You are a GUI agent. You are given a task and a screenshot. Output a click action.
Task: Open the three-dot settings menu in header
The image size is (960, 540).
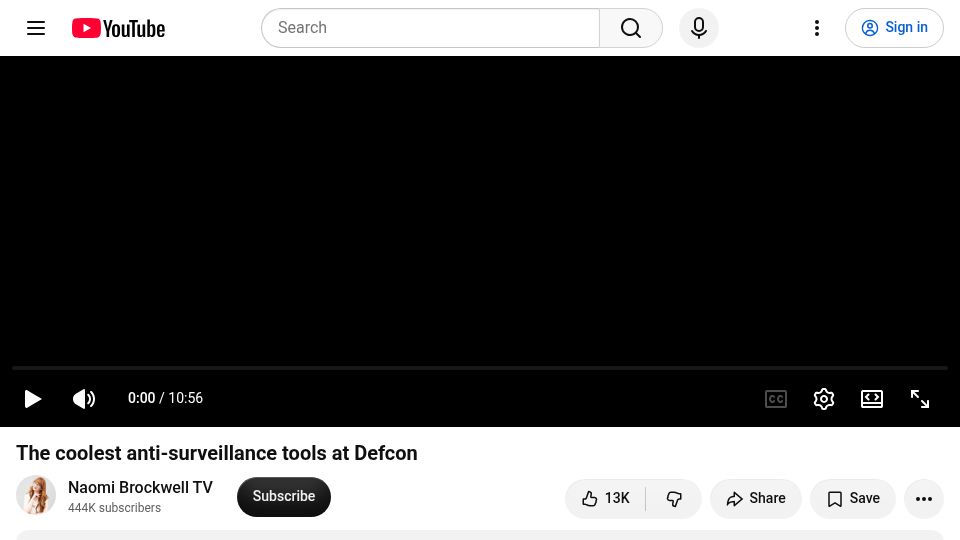click(817, 28)
